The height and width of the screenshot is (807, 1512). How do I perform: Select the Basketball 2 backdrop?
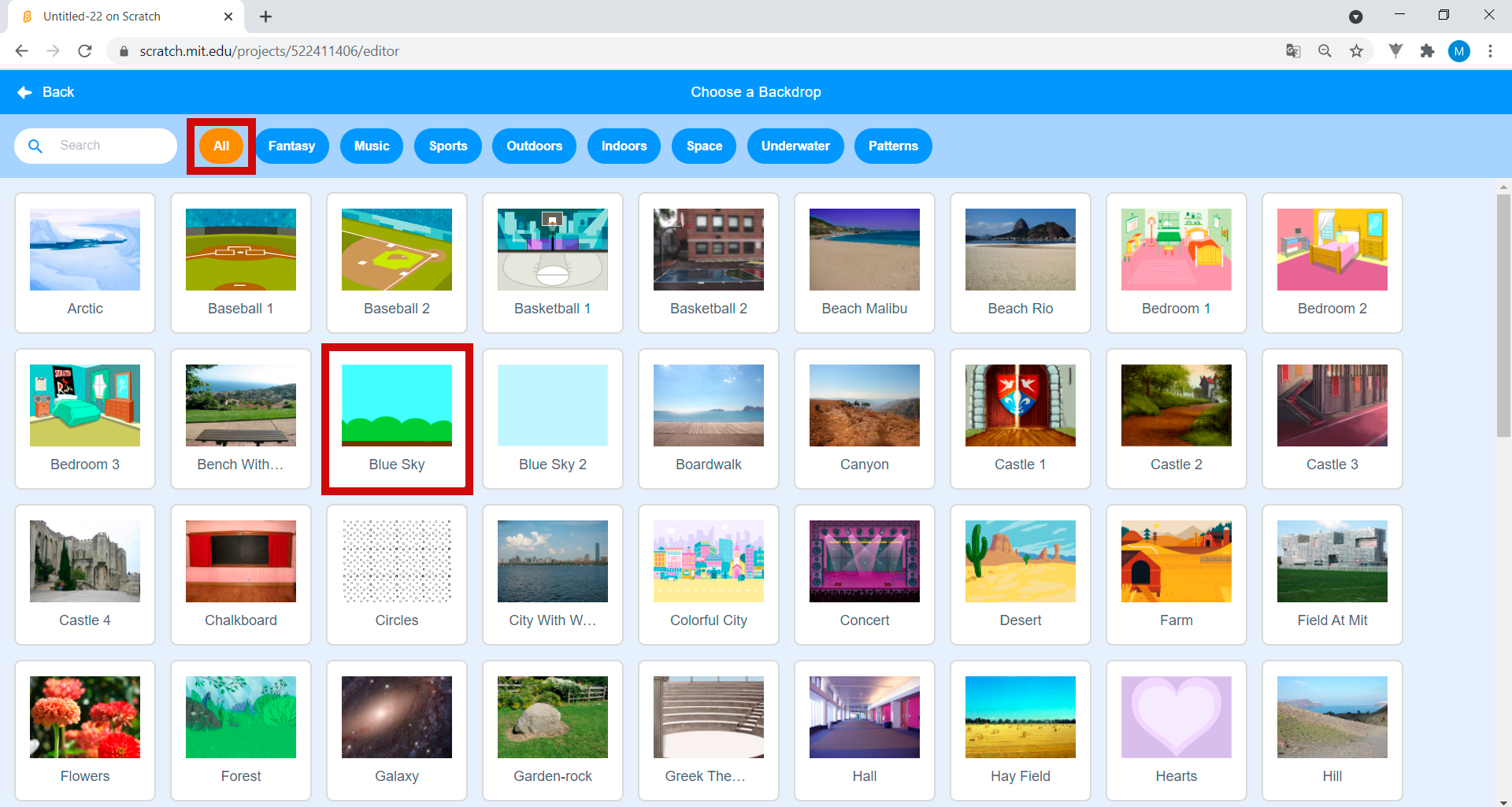pos(709,263)
